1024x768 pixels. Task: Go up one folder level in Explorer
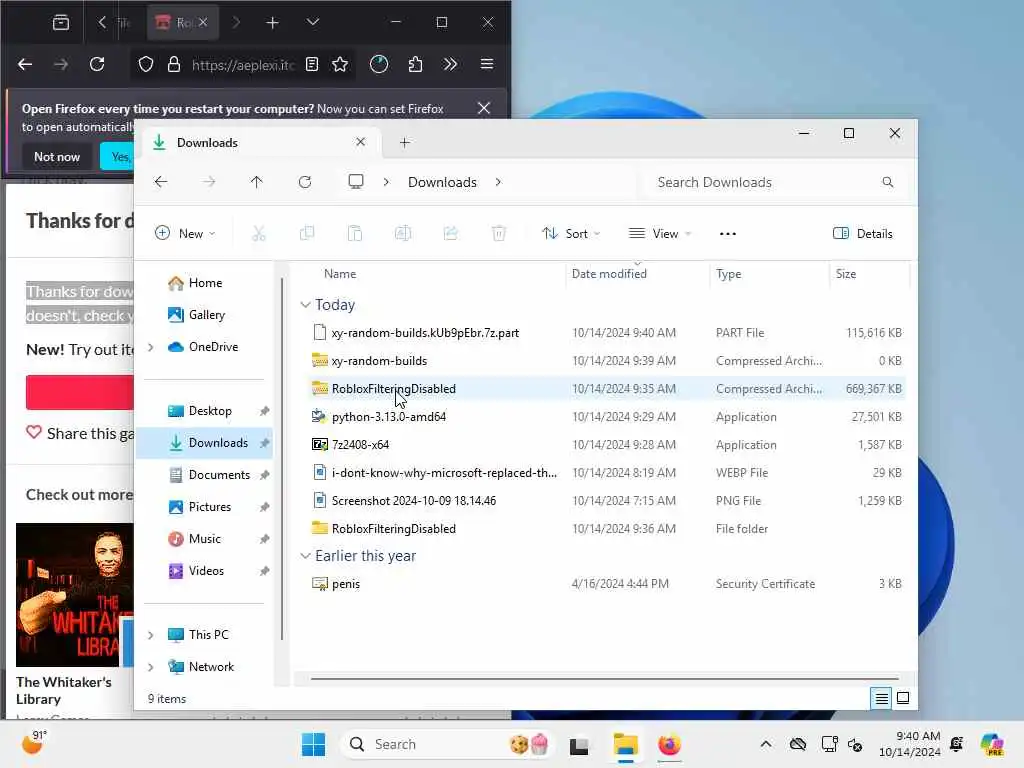pyautogui.click(x=257, y=182)
